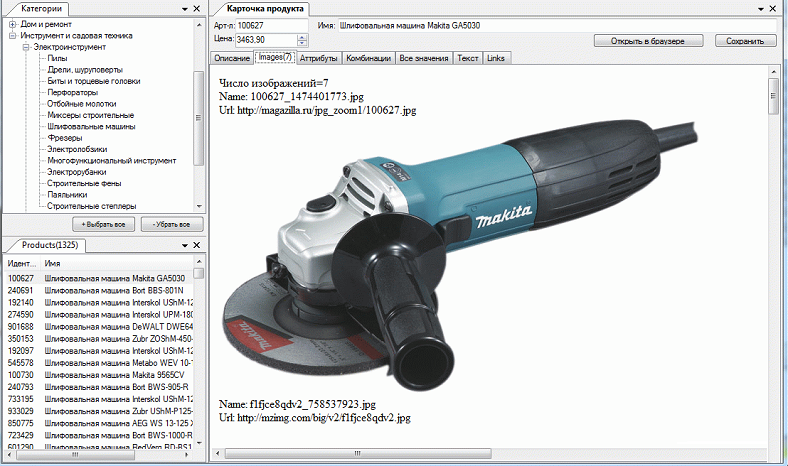Image resolution: width=788 pixels, height=466 pixels.
Task: Click the magazilla.ru image URL text
Action: click(327, 110)
